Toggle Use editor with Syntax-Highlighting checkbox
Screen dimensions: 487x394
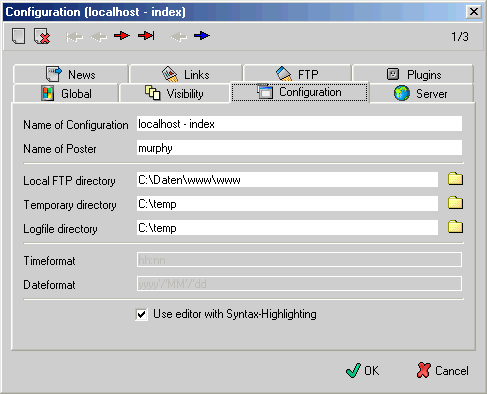(141, 314)
